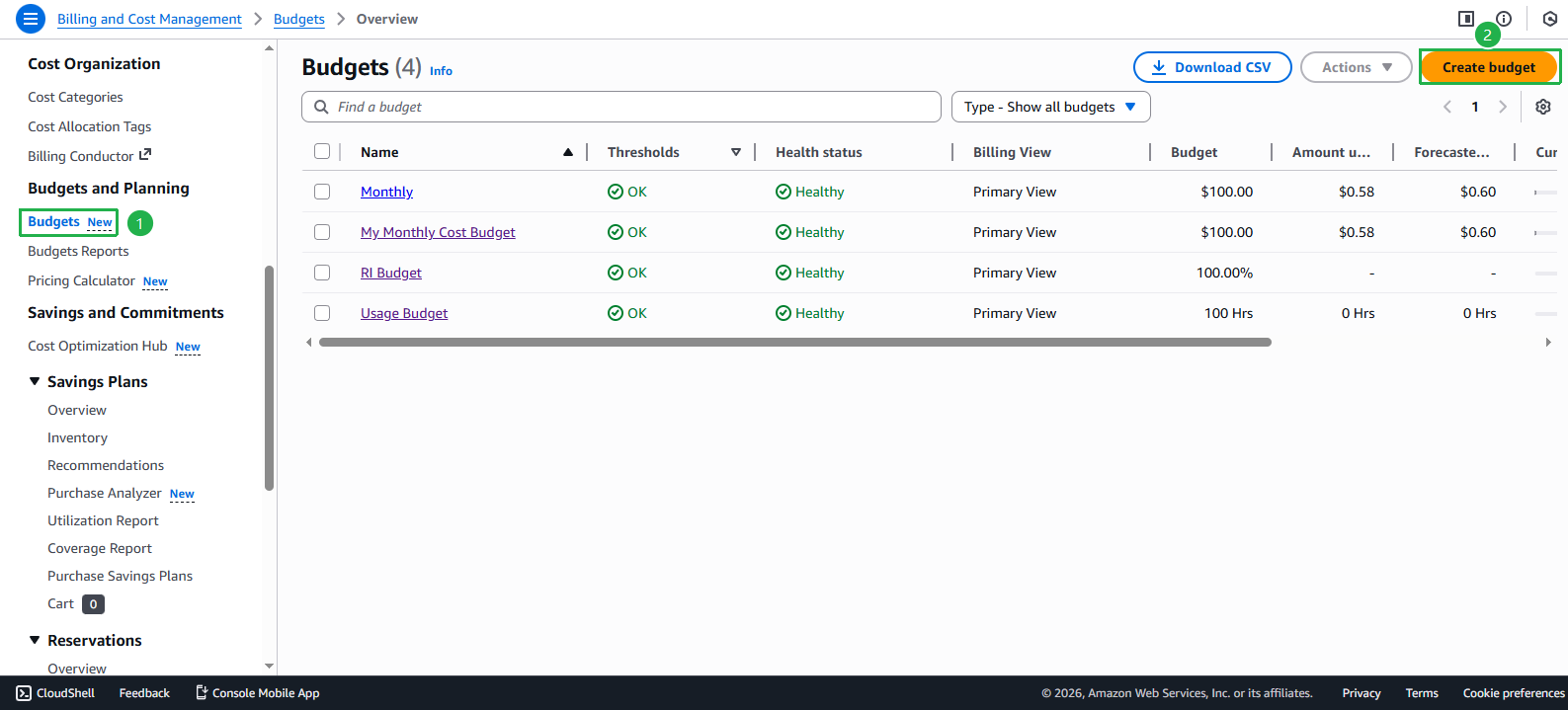Click the table preferences gear icon
1568x710 pixels.
[x=1542, y=107]
